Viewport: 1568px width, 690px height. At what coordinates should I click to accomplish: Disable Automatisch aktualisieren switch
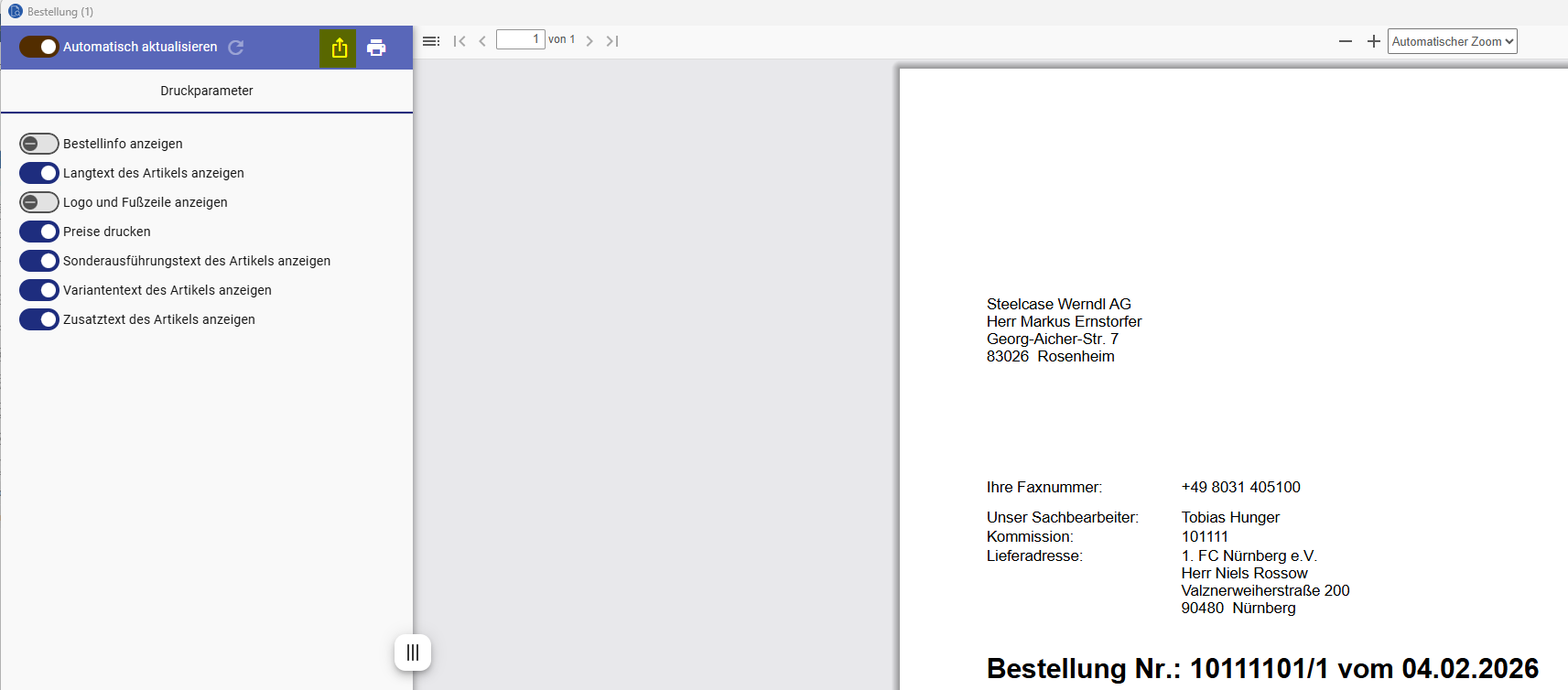tap(39, 47)
